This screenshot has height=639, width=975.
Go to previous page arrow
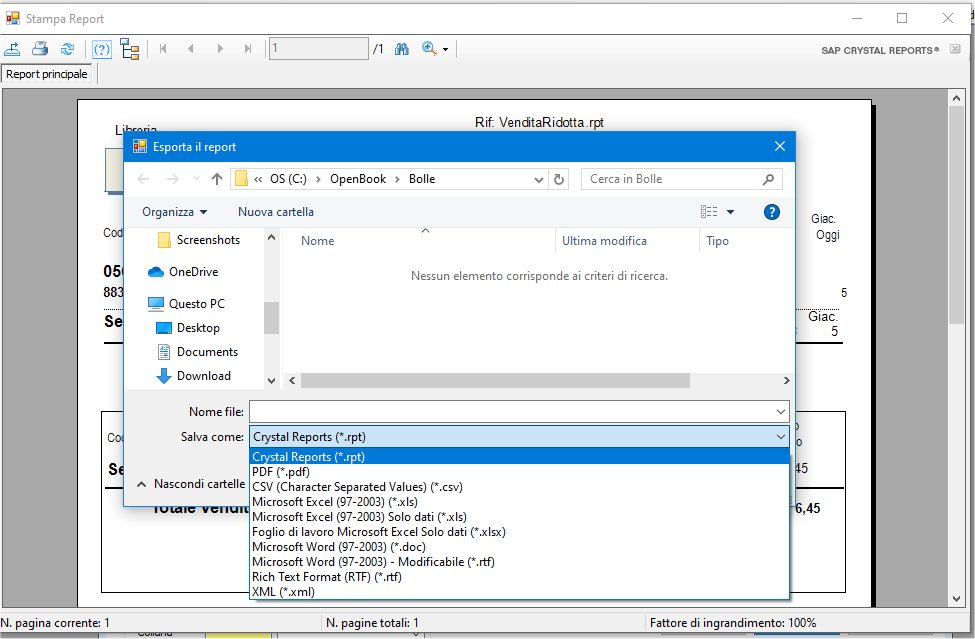191,48
